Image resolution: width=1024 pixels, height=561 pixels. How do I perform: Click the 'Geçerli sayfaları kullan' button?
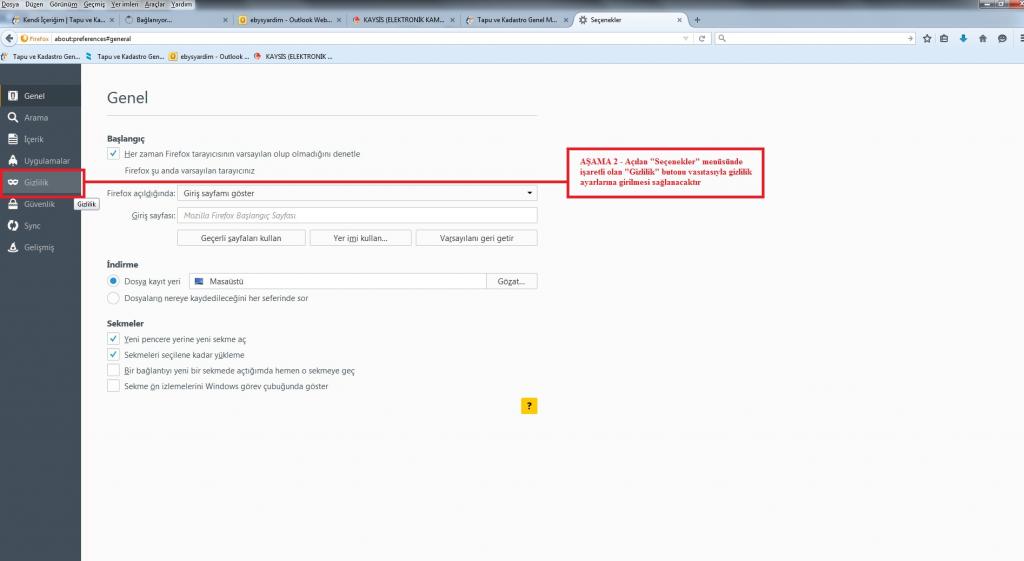(239, 238)
